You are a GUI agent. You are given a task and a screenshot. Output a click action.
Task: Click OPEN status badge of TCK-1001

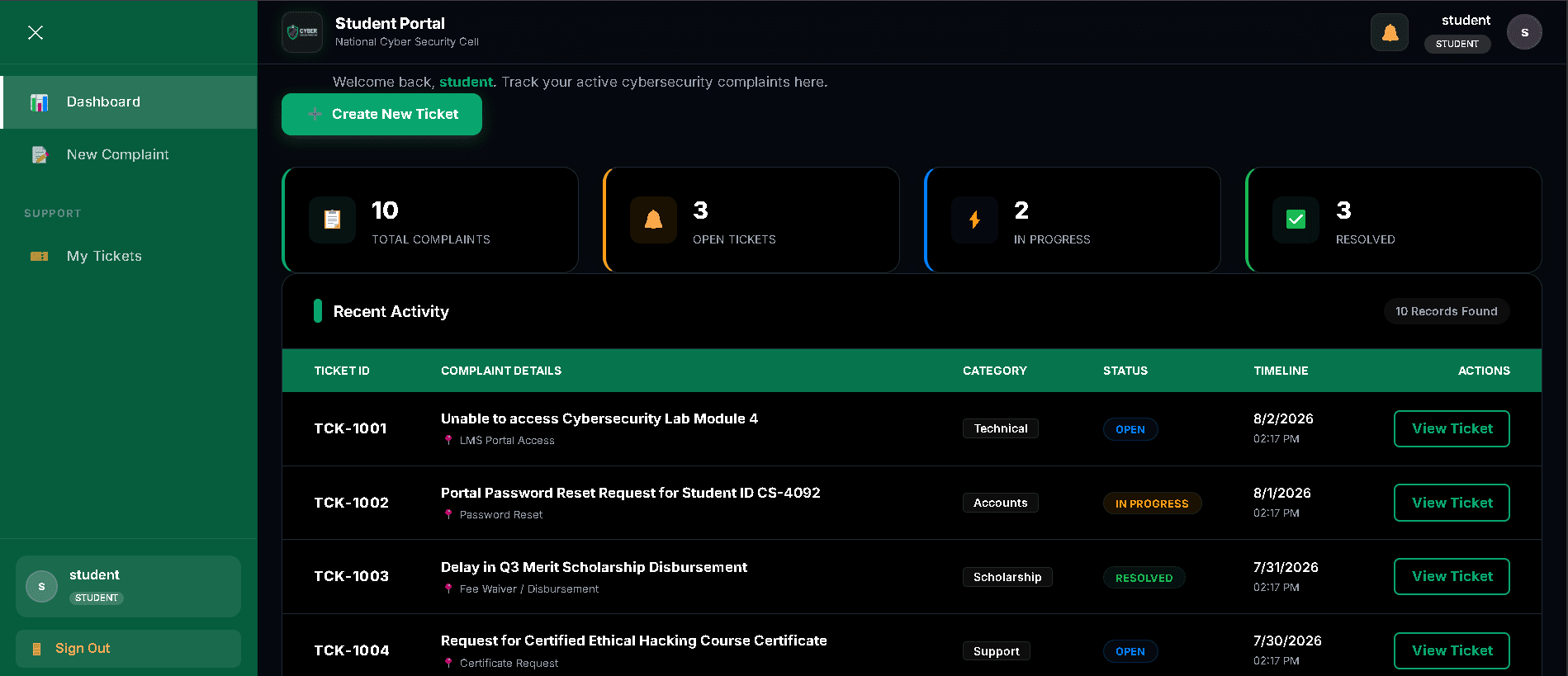click(1130, 429)
